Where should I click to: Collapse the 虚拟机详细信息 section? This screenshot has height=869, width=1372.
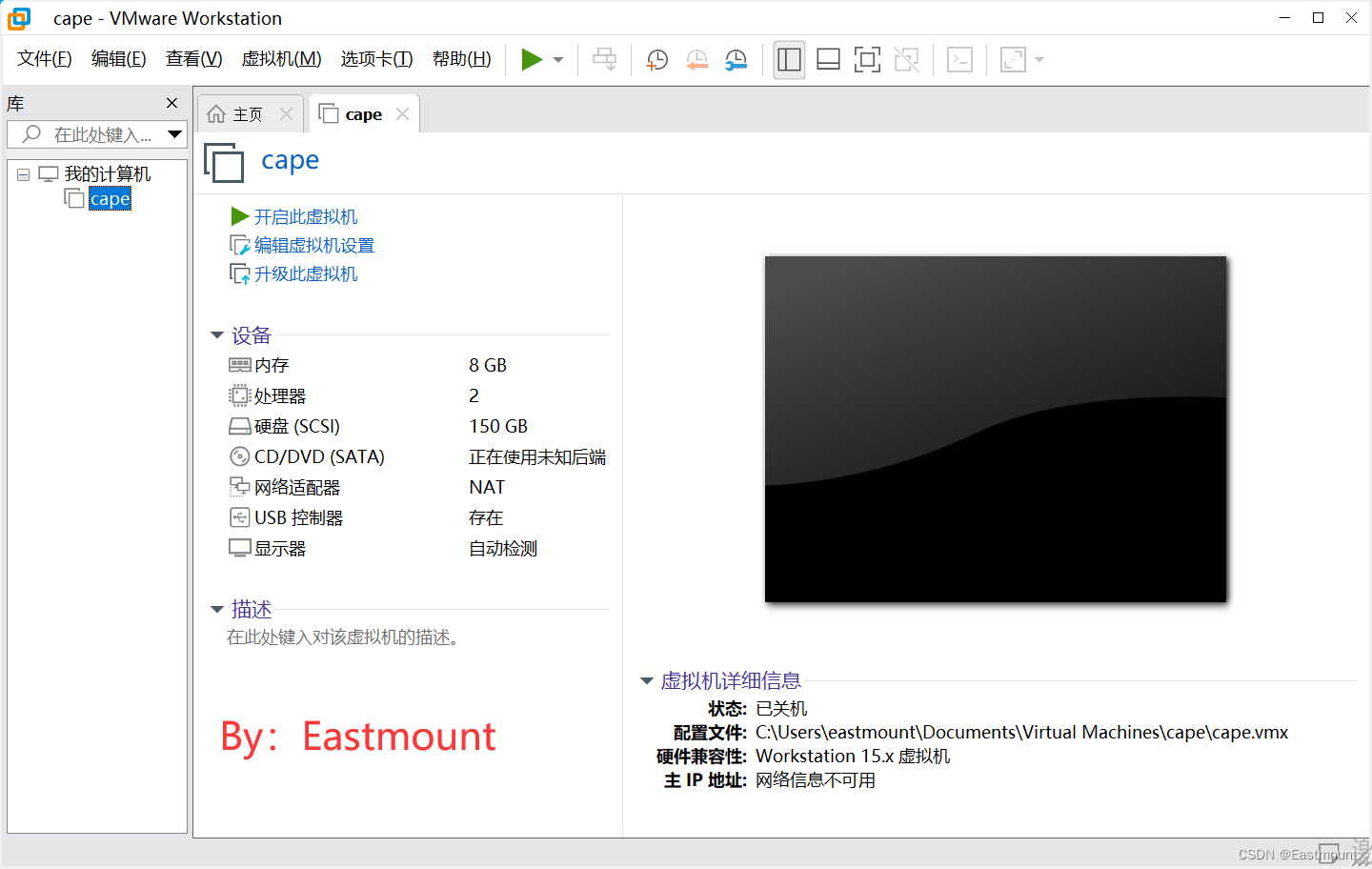coord(646,680)
